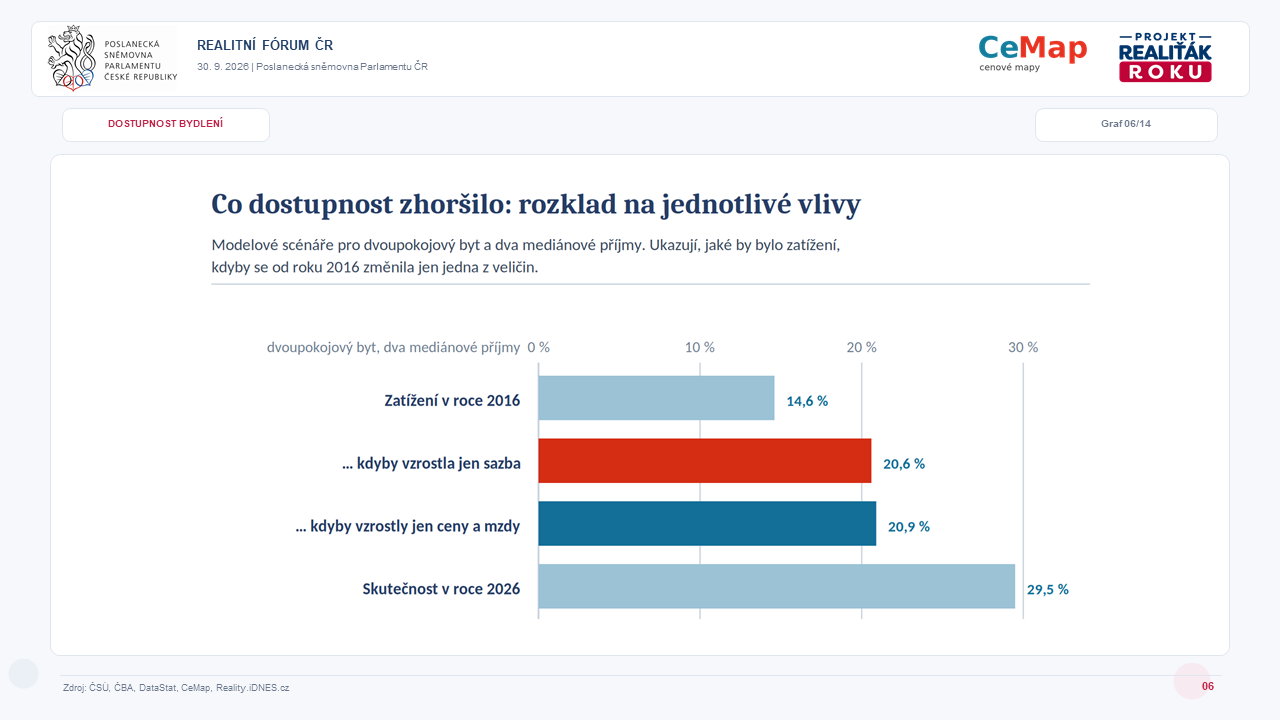Select the DOSTUPNOST BYDLENÍ section tag
The height and width of the screenshot is (720, 1280).
(166, 125)
